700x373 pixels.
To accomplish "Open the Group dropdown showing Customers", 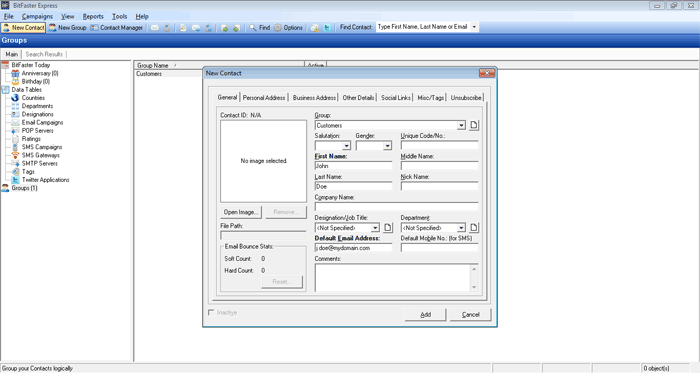I will pyautogui.click(x=462, y=125).
